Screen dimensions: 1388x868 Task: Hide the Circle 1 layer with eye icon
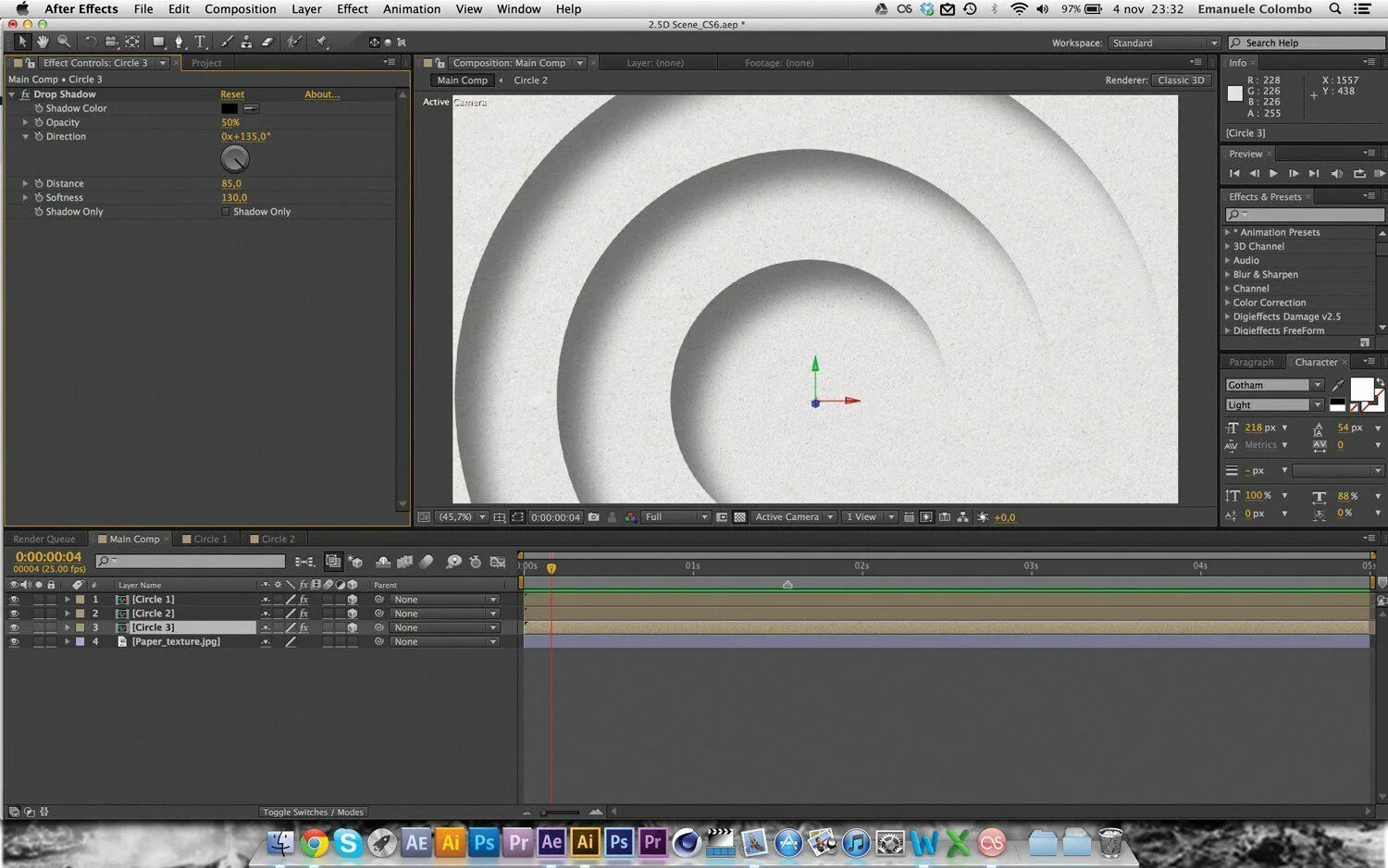(14, 600)
